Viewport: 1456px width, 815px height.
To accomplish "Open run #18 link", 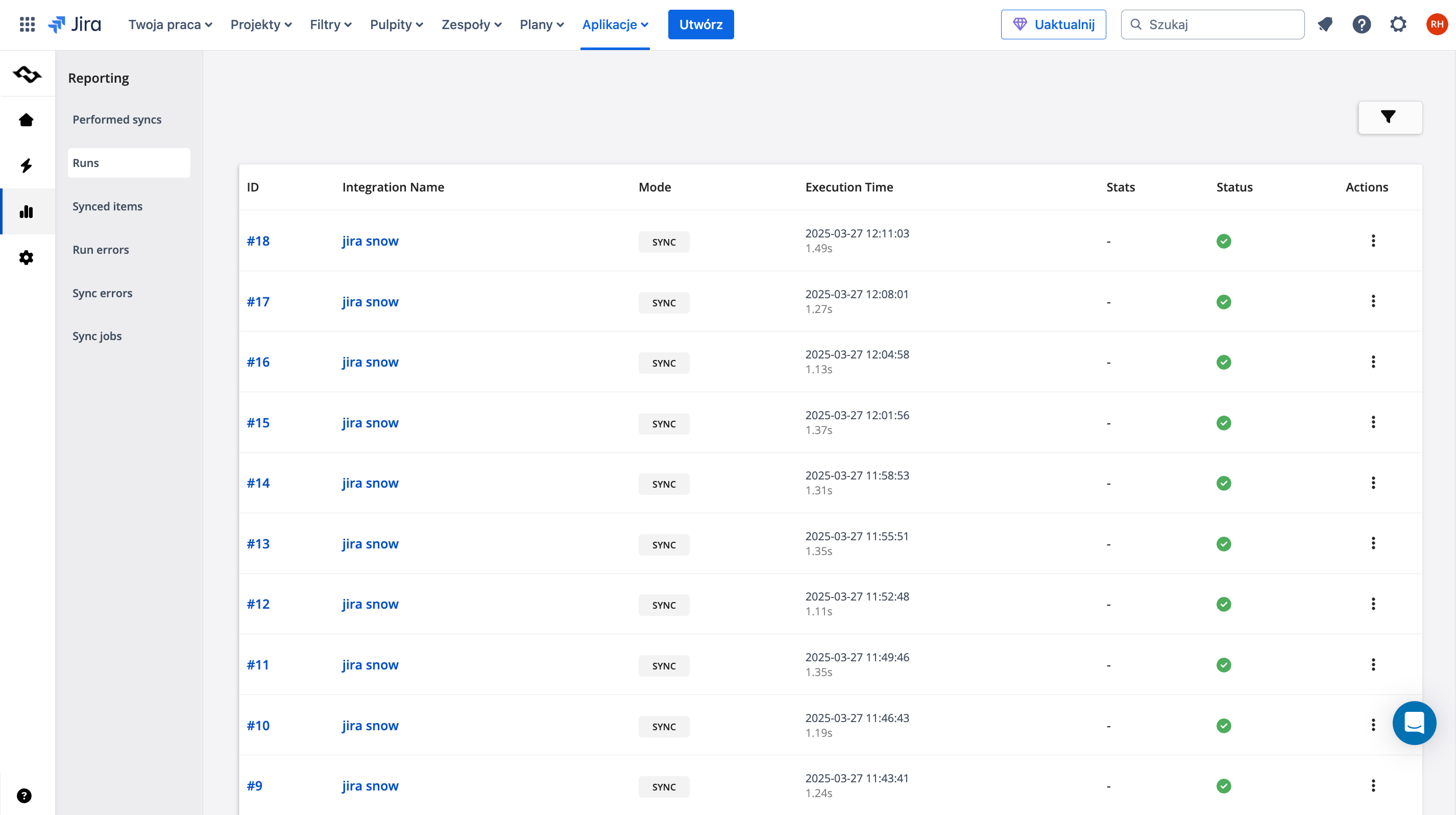I will [x=258, y=241].
